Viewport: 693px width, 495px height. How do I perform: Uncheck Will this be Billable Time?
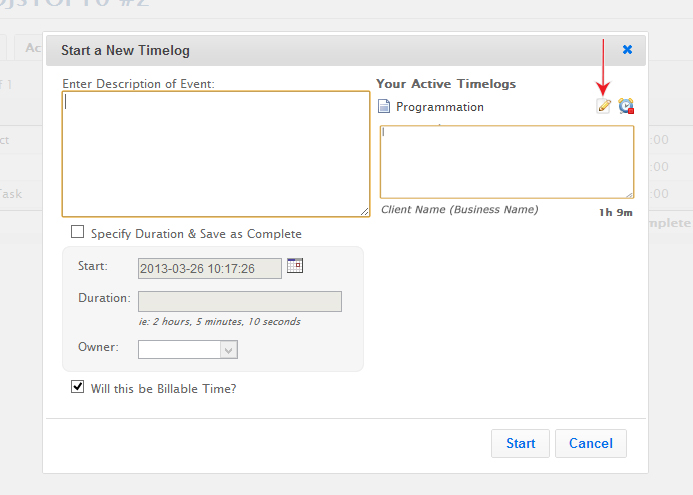(x=78, y=387)
